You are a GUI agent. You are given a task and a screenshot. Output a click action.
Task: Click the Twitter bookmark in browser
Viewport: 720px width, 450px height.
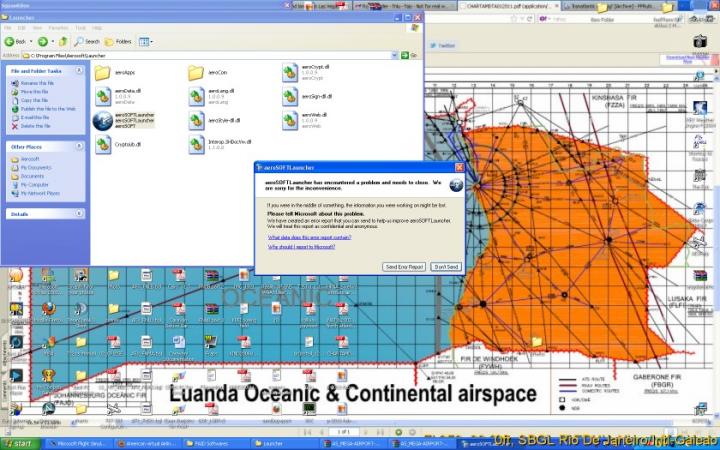[442, 45]
